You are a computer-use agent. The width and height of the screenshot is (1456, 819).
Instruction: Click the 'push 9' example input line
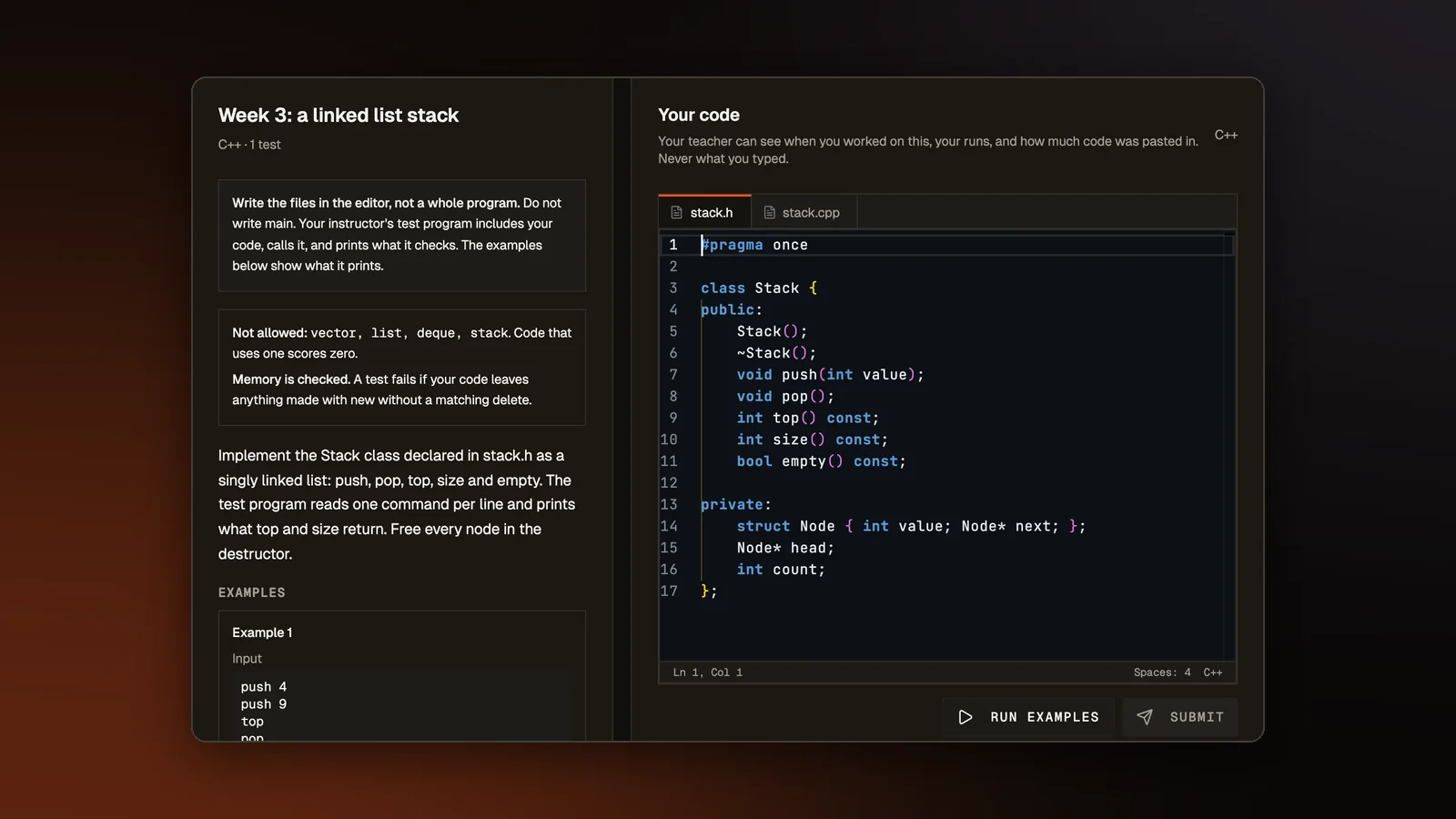click(264, 704)
